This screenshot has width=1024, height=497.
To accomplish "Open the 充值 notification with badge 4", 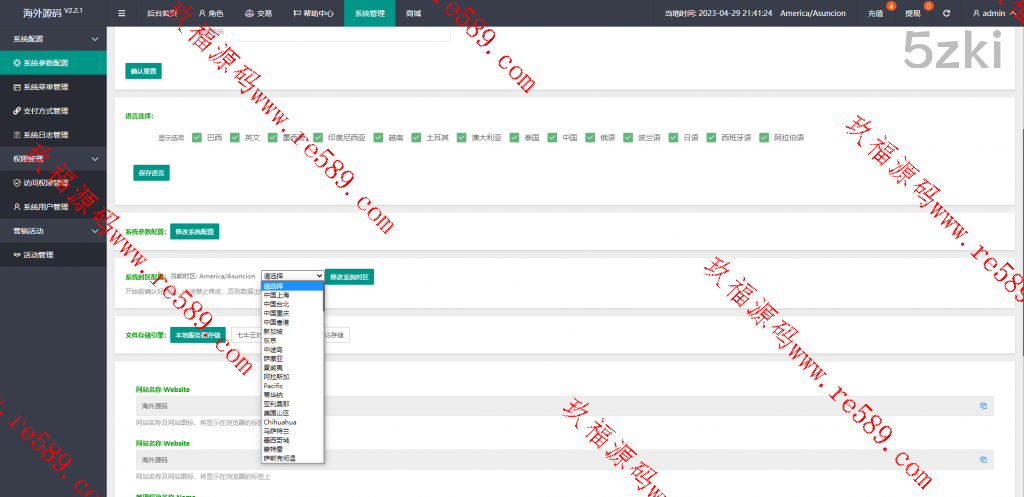I will [876, 14].
